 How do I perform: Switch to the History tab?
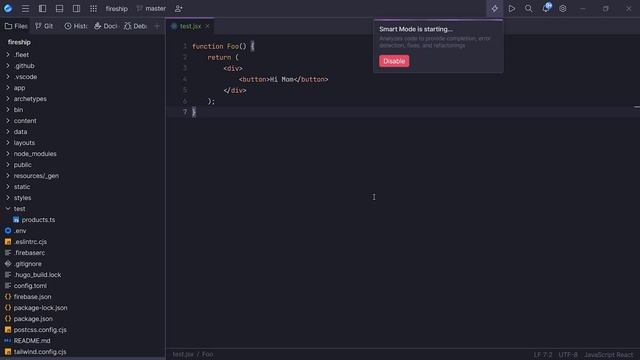(x=76, y=26)
